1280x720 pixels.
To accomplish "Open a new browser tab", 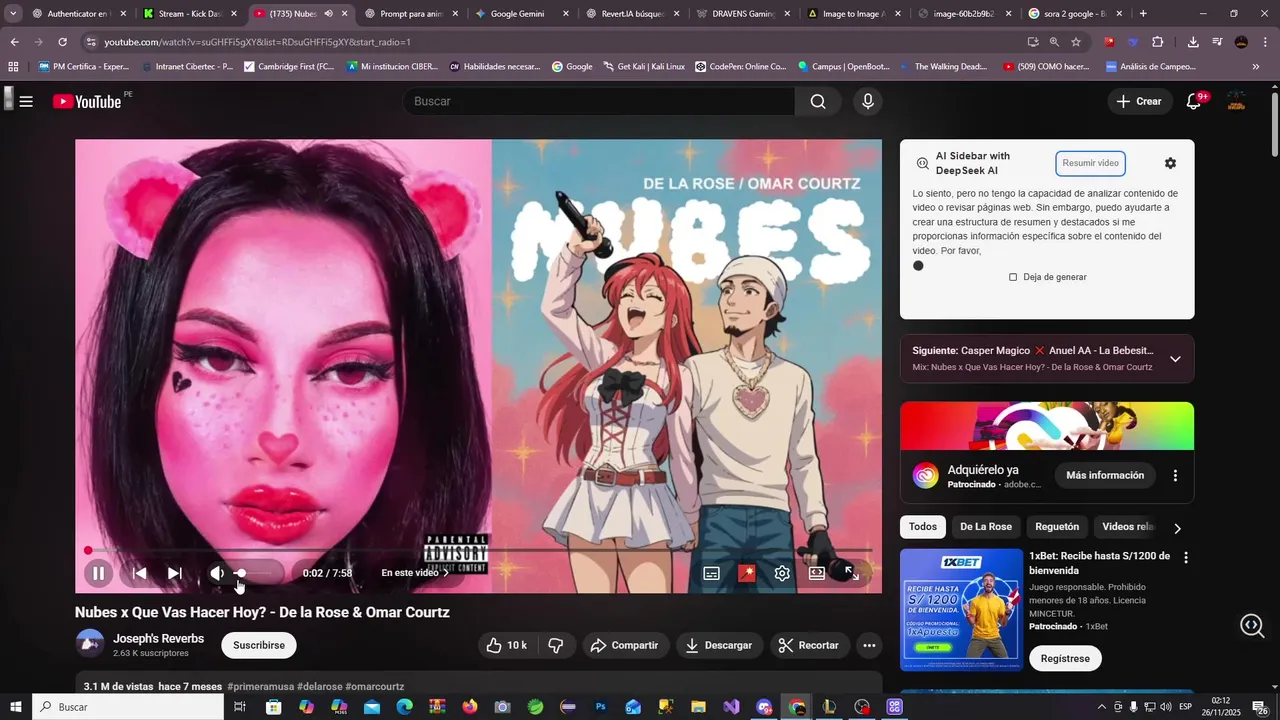I will (x=1143, y=14).
